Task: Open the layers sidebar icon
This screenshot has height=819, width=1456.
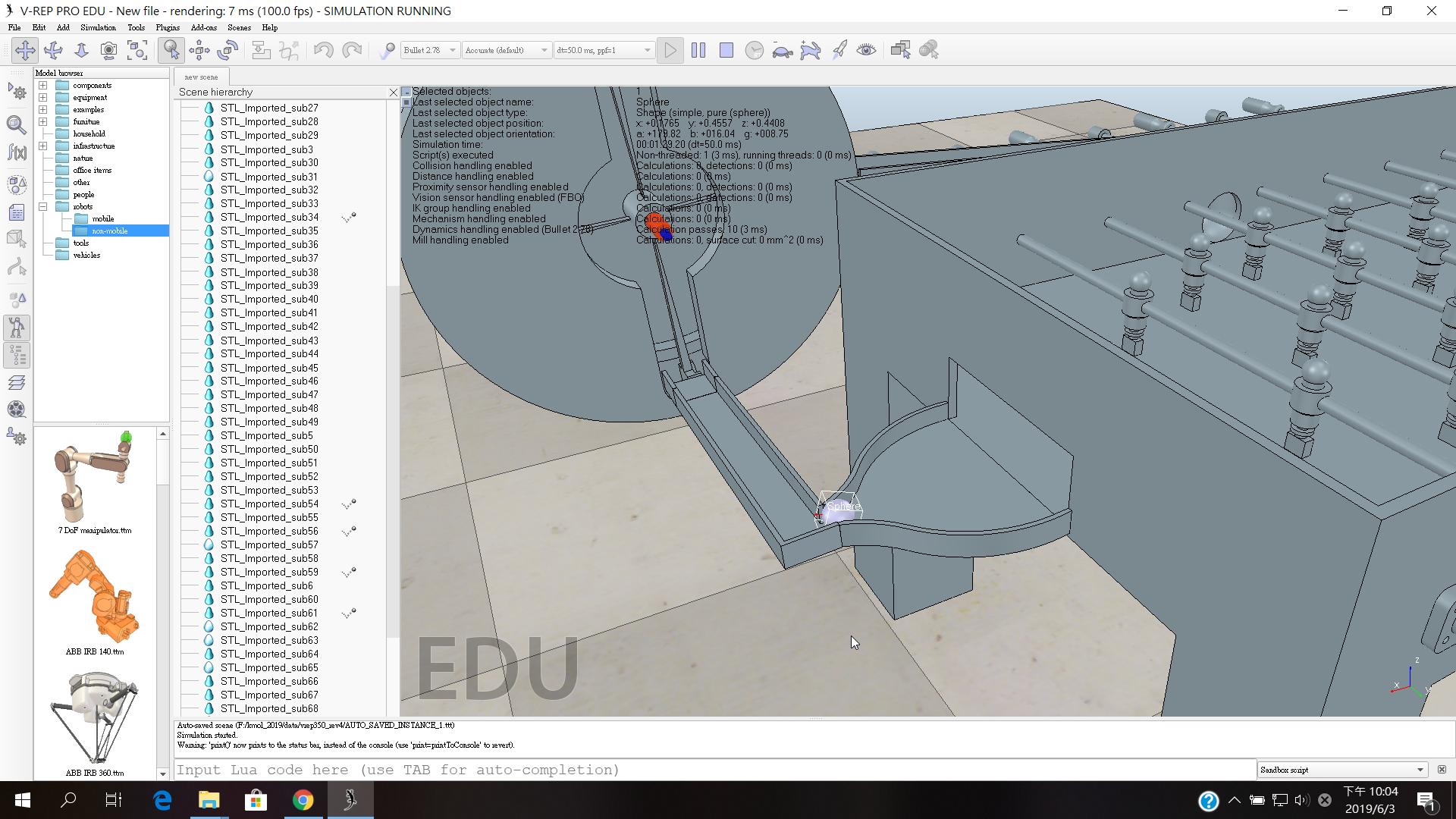Action: [17, 382]
